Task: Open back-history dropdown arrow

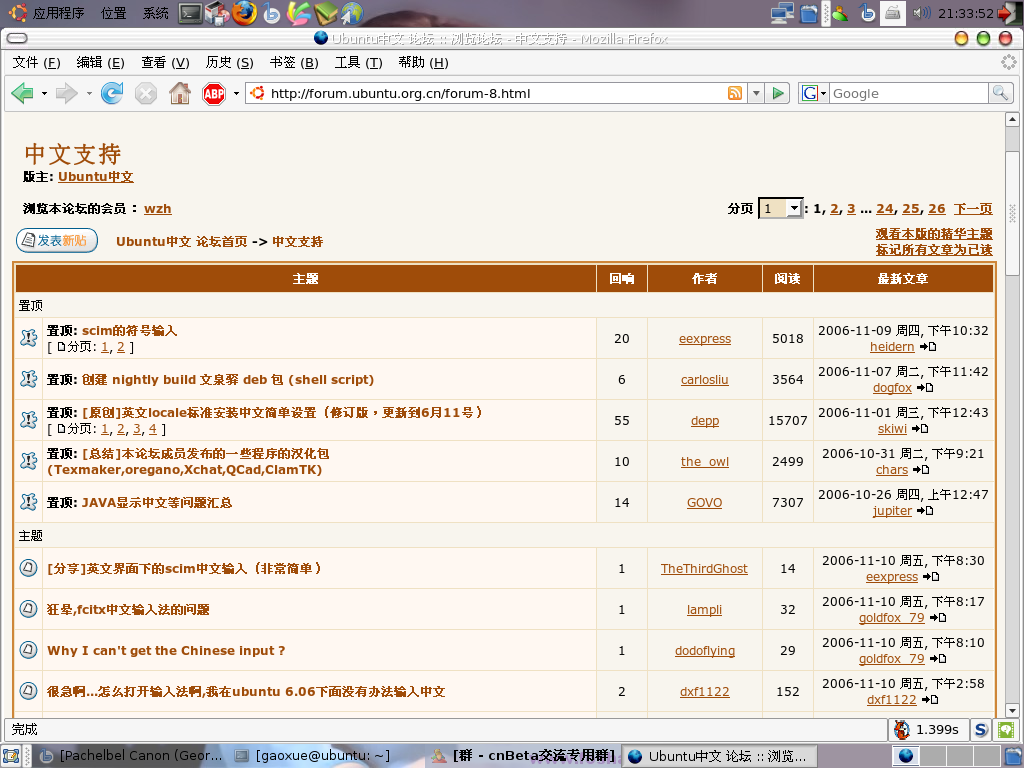Action: click(44, 93)
